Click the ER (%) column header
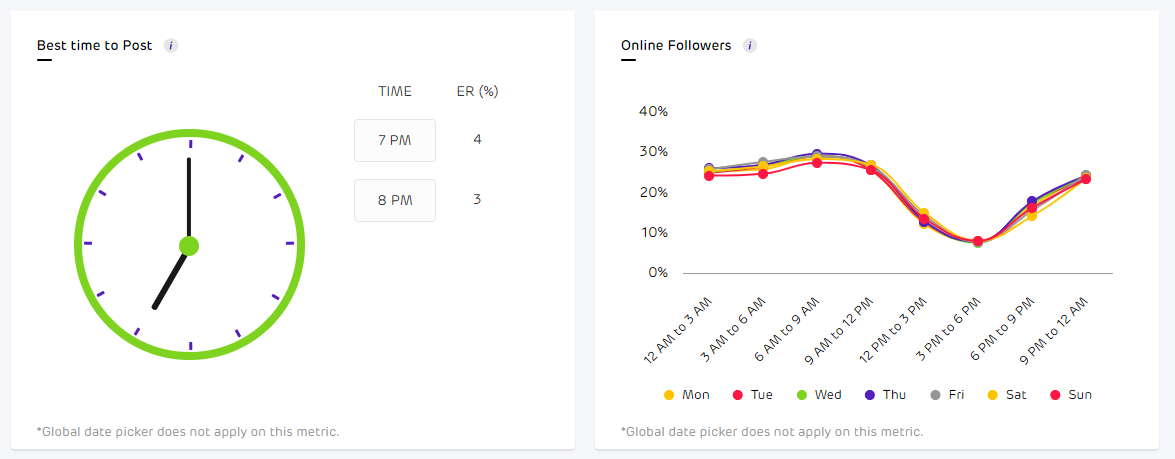The image size is (1175, 459). point(477,91)
